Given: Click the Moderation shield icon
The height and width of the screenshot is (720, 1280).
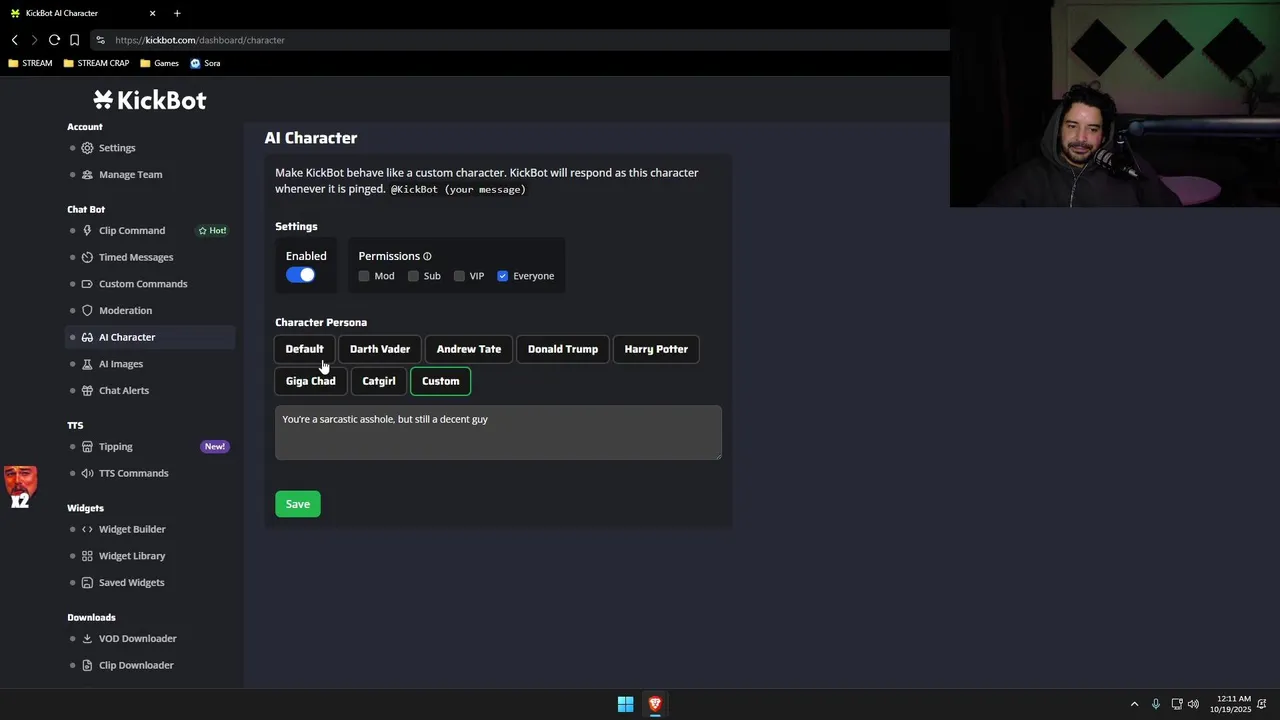Looking at the screenshot, I should (x=87, y=311).
